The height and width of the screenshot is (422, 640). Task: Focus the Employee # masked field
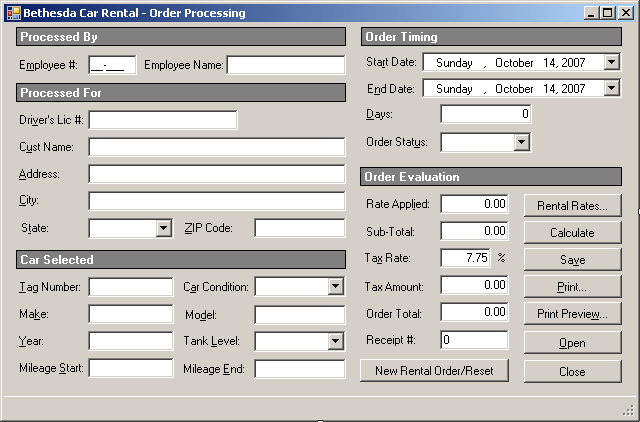tap(112, 65)
